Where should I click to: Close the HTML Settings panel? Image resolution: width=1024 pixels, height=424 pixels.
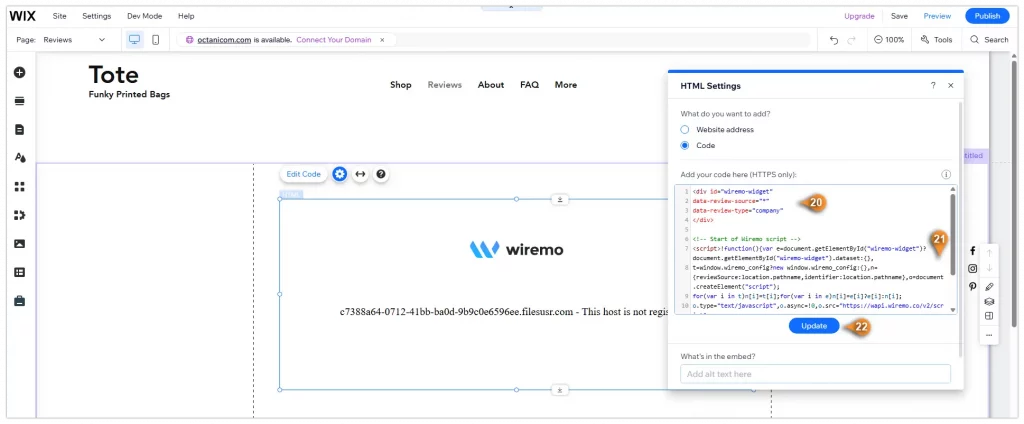pyautogui.click(x=951, y=86)
